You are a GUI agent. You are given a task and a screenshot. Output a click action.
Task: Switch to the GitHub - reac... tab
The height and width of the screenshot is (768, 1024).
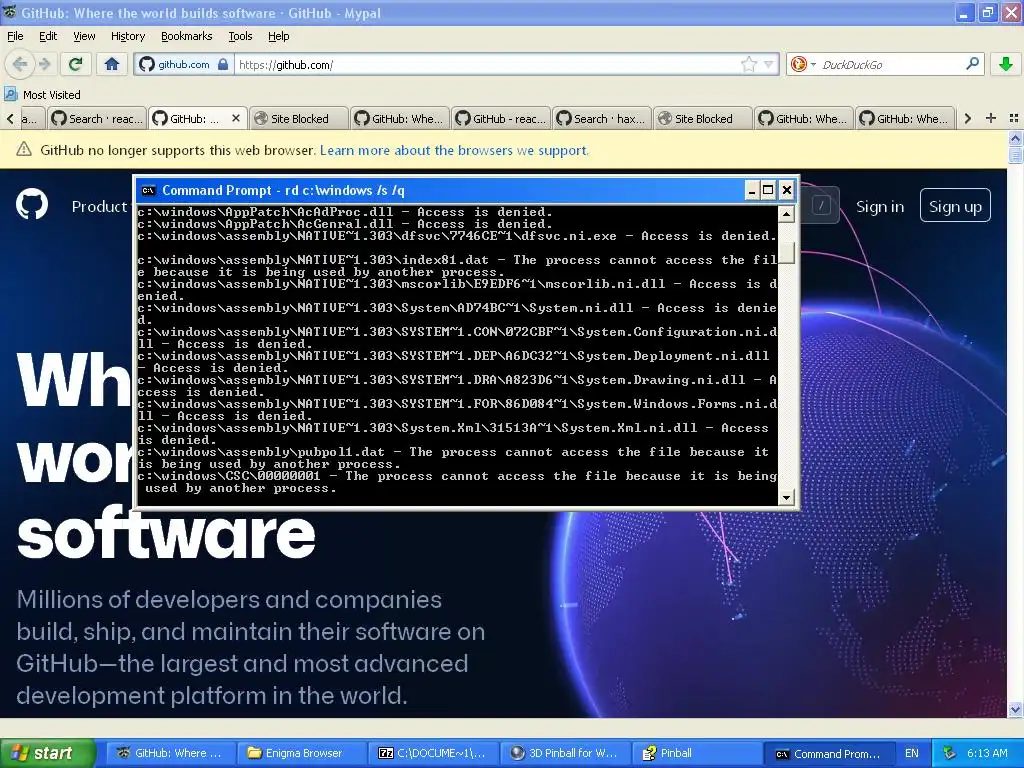click(x=501, y=118)
